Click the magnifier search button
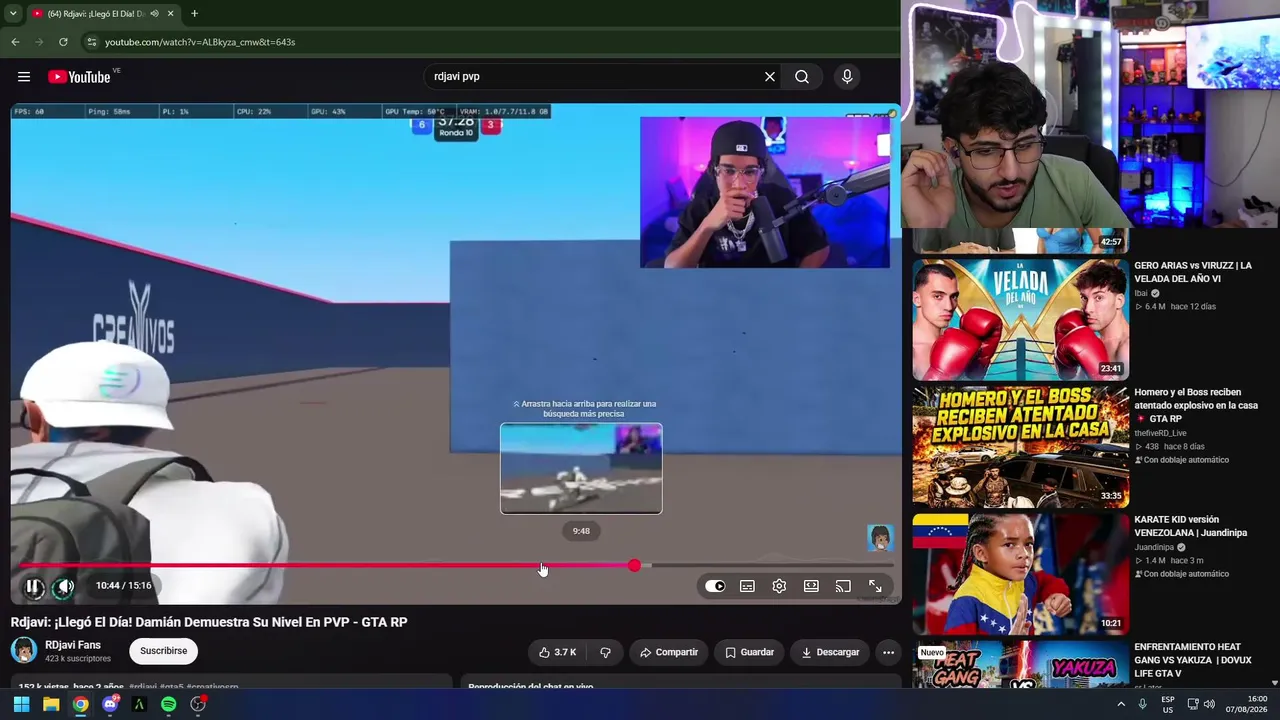Image resolution: width=1280 pixels, height=720 pixels. [802, 77]
